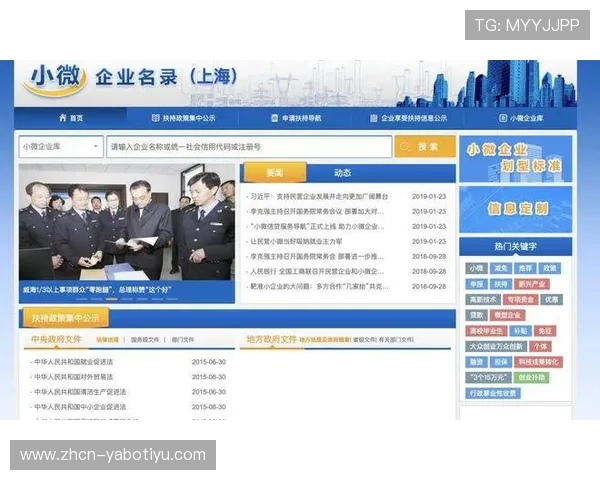600x480 pixels.
Task: Click the active slideshow indicator dash
Action: [x=112, y=299]
